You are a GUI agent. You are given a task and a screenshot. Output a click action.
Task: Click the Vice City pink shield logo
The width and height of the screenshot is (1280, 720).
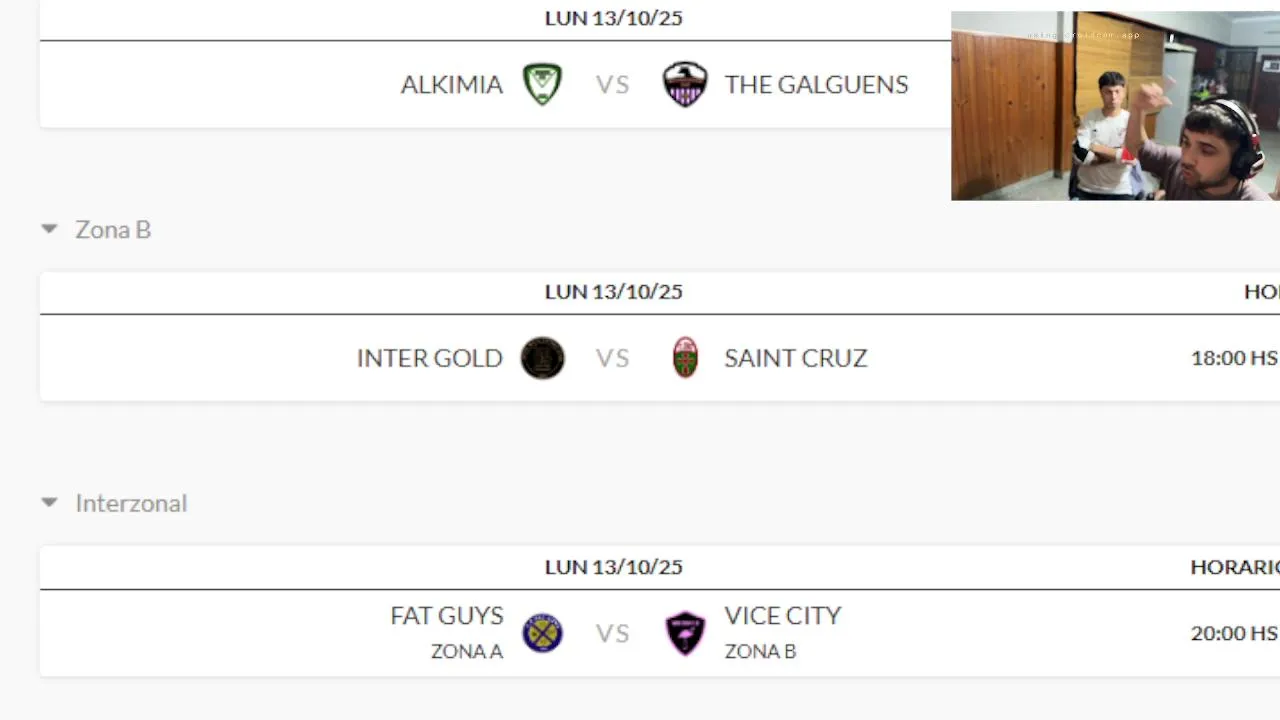(685, 633)
